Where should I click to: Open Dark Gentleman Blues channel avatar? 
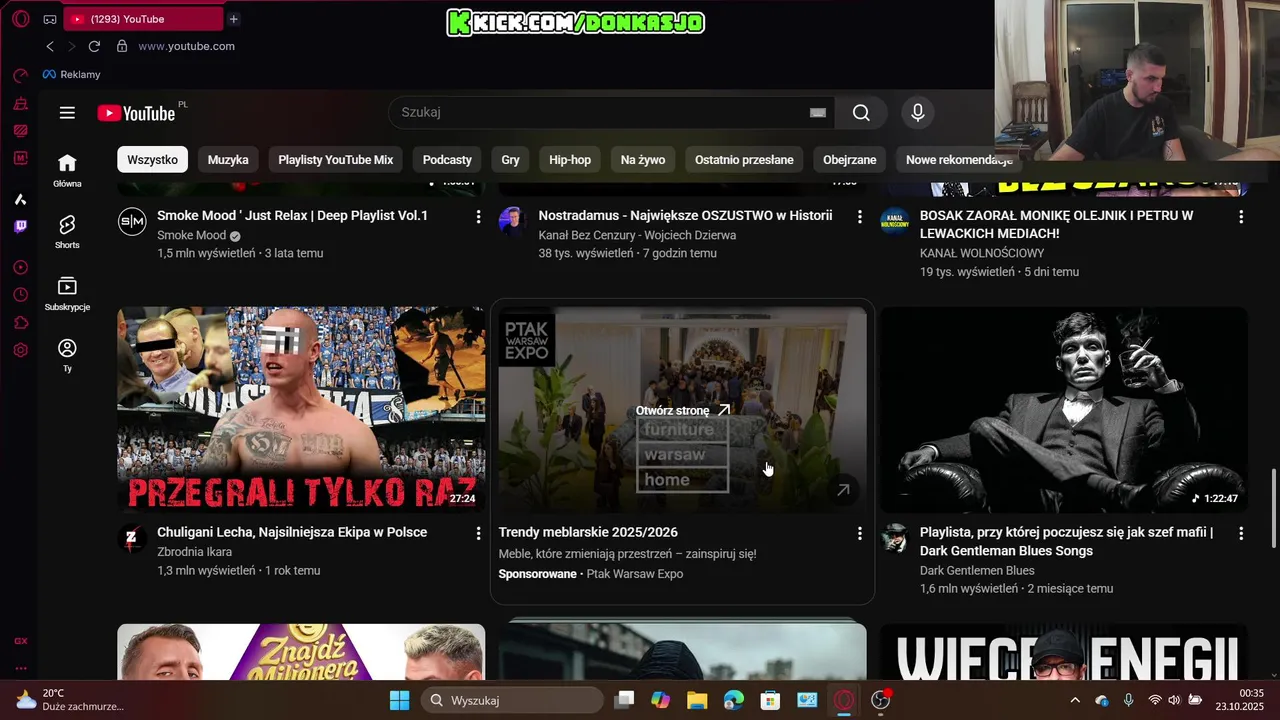895,538
